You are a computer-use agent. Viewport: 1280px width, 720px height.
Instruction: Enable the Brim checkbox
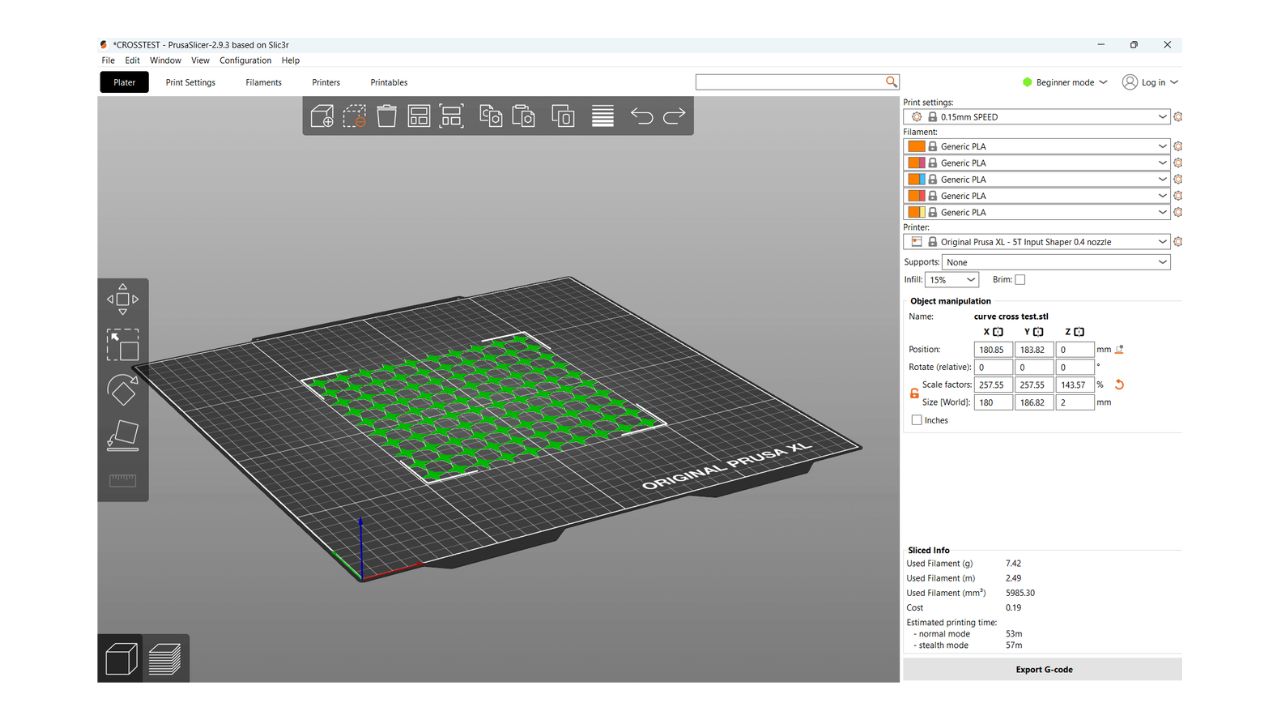pyautogui.click(x=1020, y=280)
